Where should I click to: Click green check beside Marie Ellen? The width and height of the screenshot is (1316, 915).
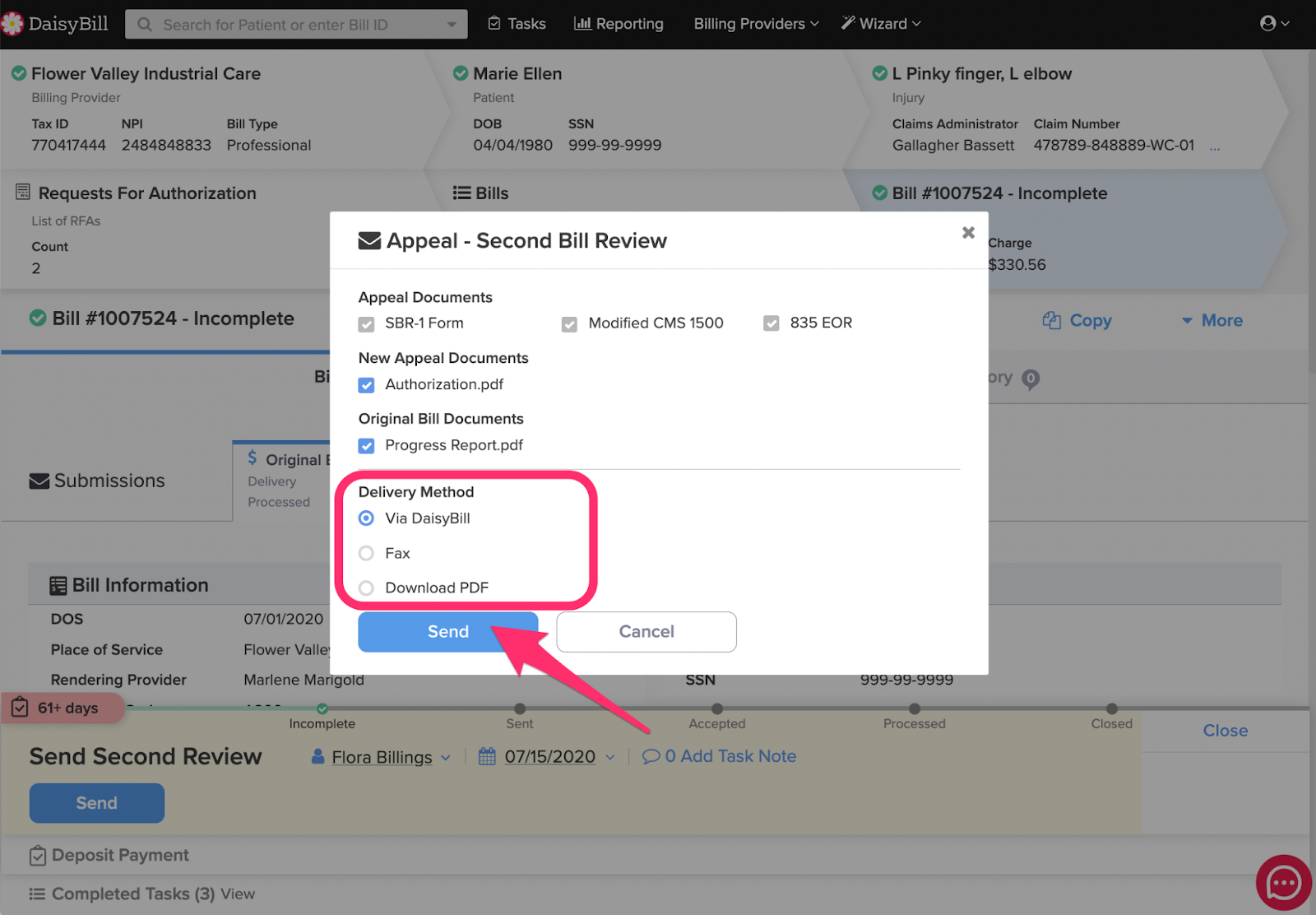(461, 73)
